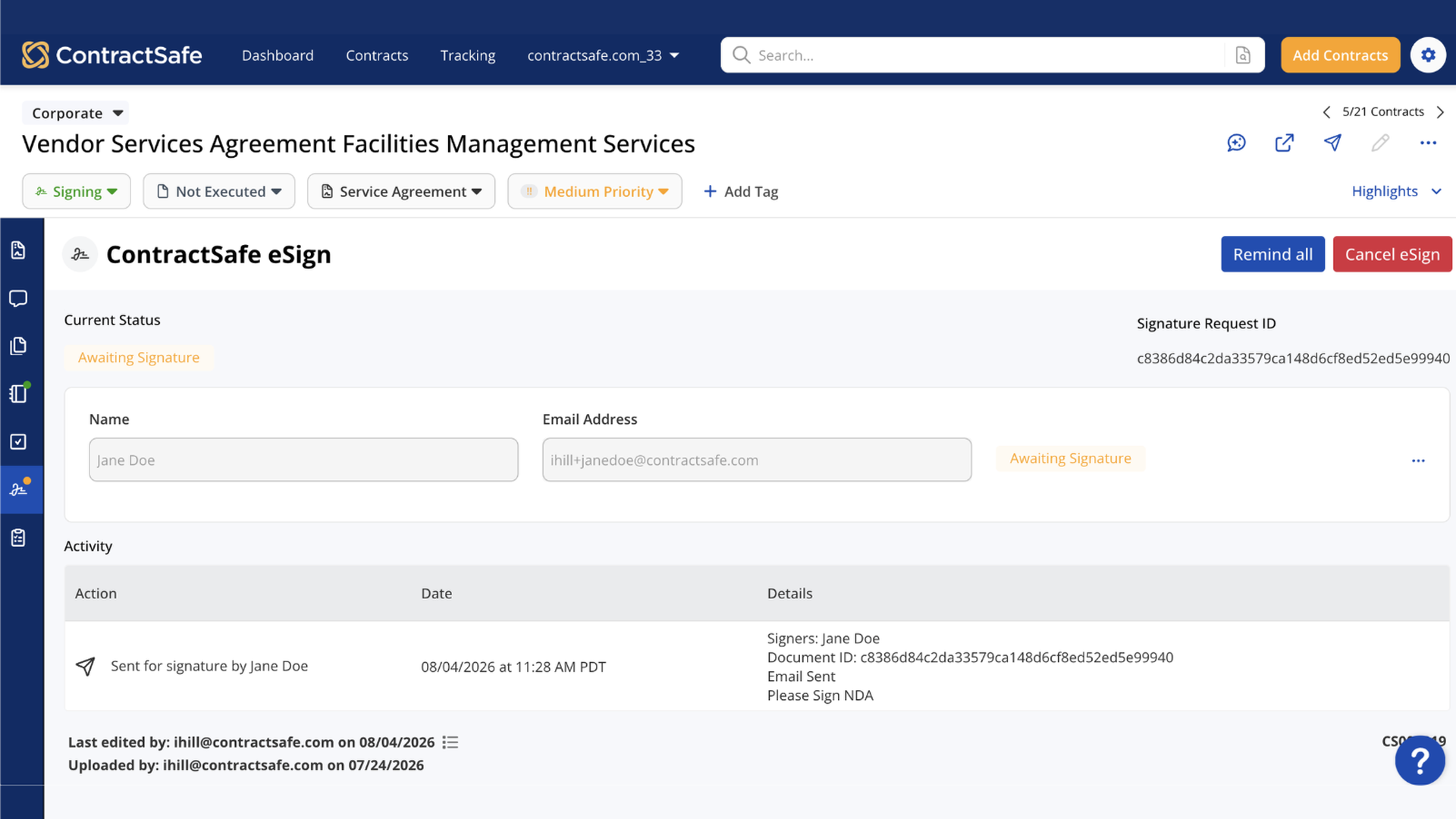This screenshot has width=1456, height=819.
Task: Open the document view sidebar icon
Action: pos(18,250)
